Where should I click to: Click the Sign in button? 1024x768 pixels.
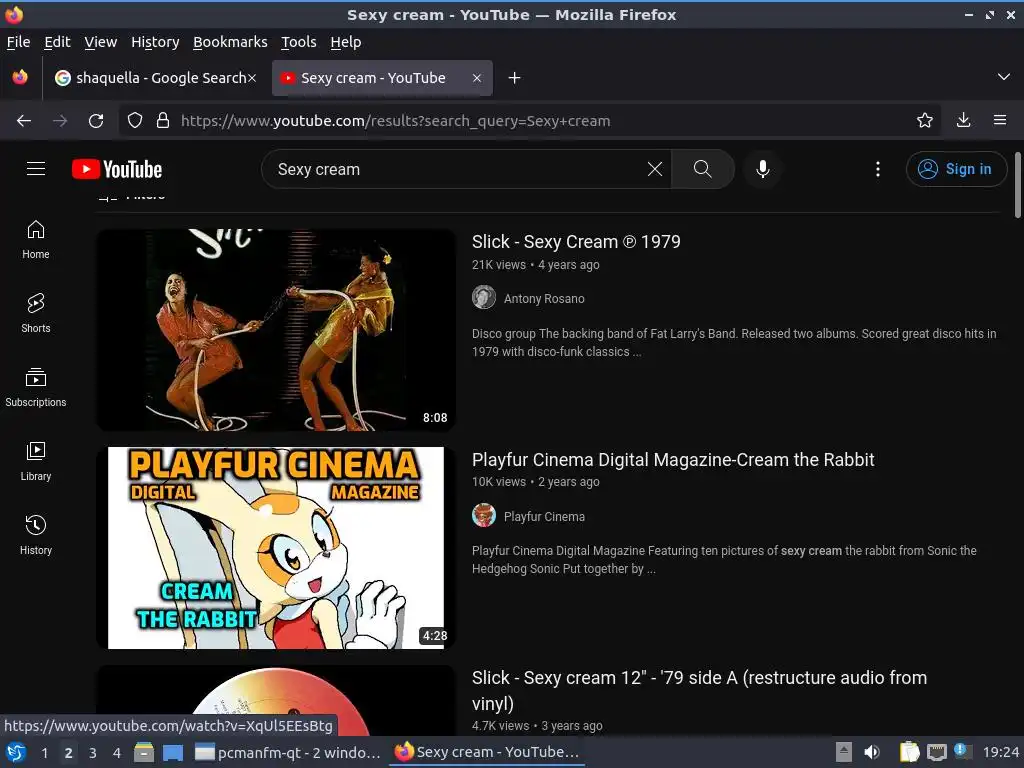tap(956, 169)
